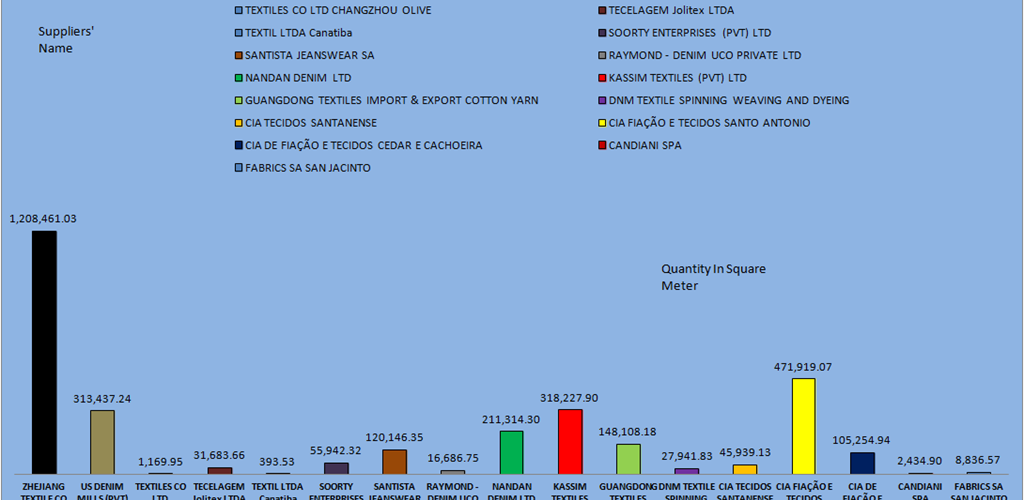Image resolution: width=1024 pixels, height=500 pixels.
Task: Select the maroon TECELAGEM Jolitex bar
Action: (x=219, y=471)
